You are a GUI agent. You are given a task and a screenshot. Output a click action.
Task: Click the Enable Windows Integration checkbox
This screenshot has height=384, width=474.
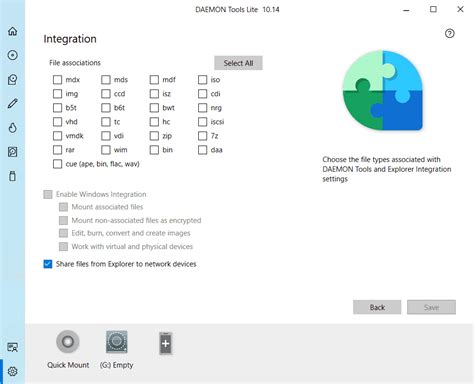click(48, 194)
